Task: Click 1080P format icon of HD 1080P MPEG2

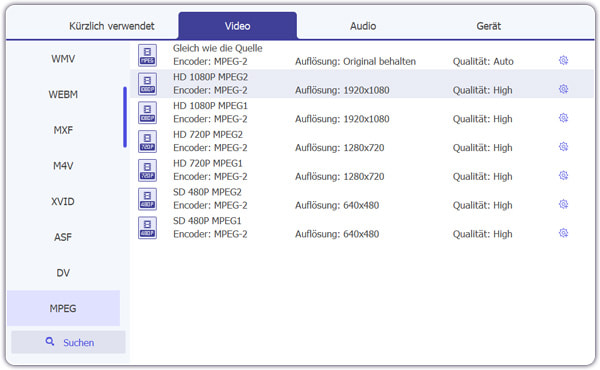Action: [x=147, y=84]
